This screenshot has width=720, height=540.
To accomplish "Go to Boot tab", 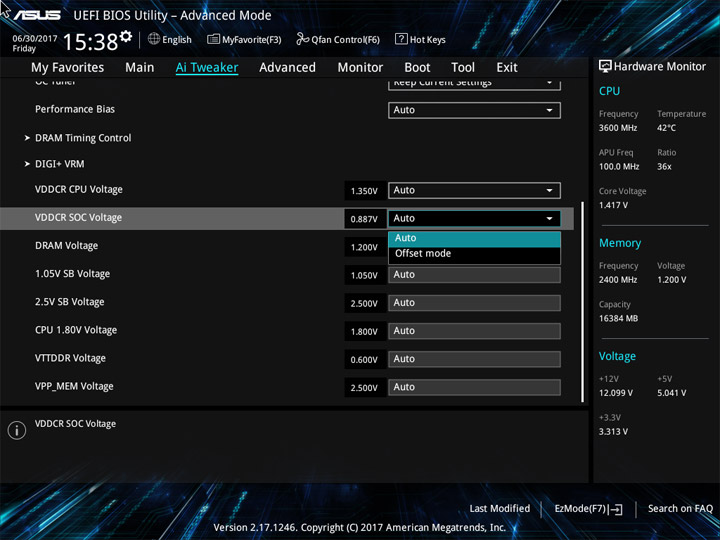I will click(417, 68).
